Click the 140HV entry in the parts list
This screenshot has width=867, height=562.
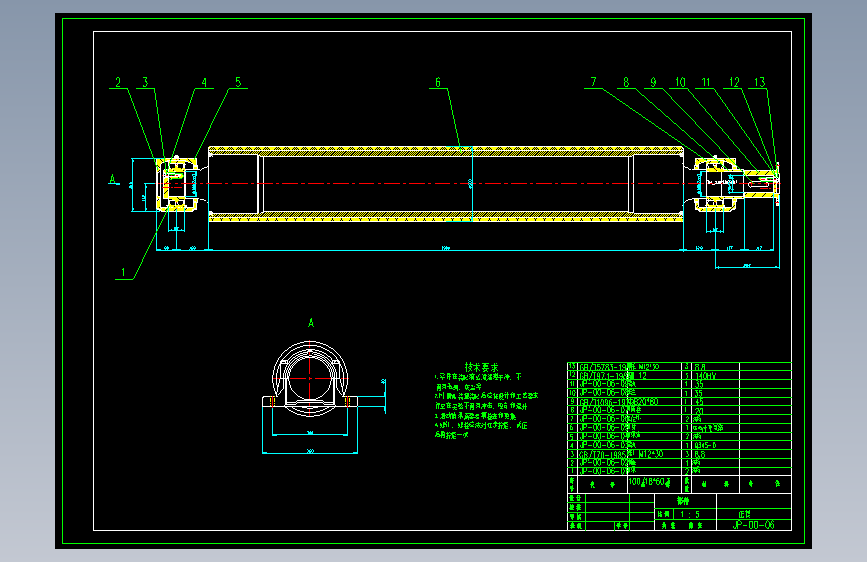pyautogui.click(x=706, y=376)
